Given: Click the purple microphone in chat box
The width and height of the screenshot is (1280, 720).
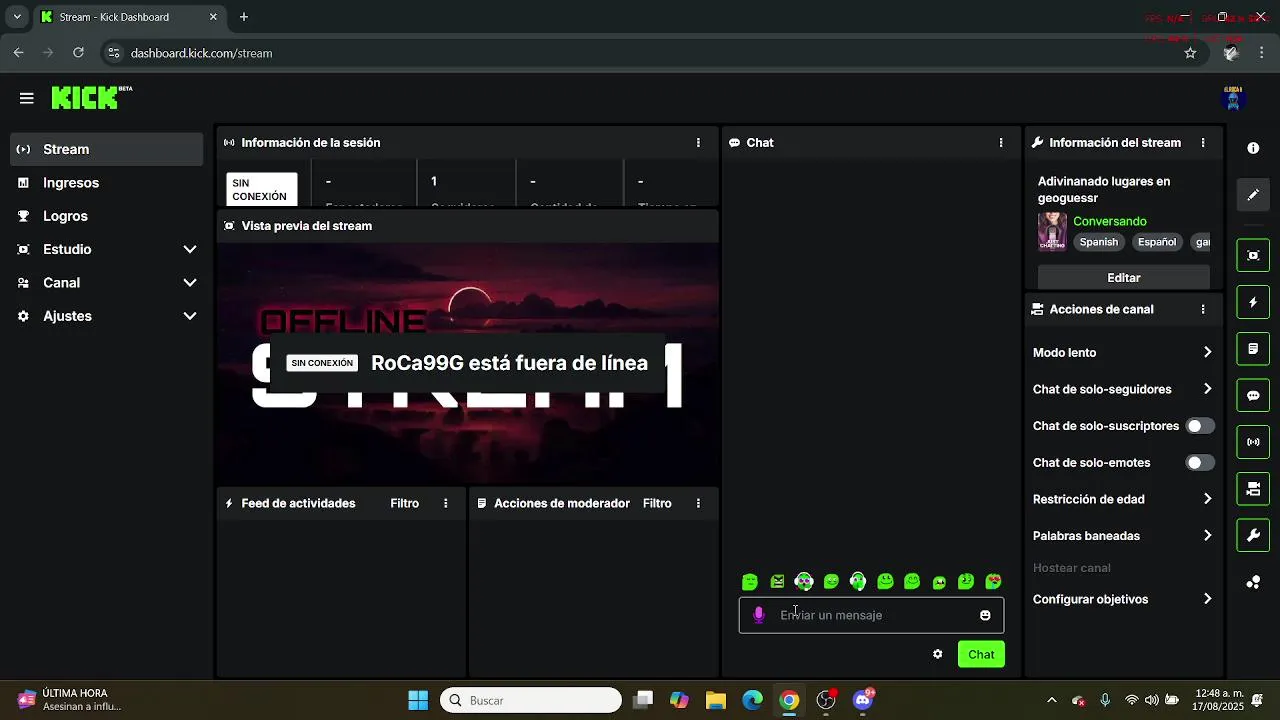Looking at the screenshot, I should click(759, 615).
